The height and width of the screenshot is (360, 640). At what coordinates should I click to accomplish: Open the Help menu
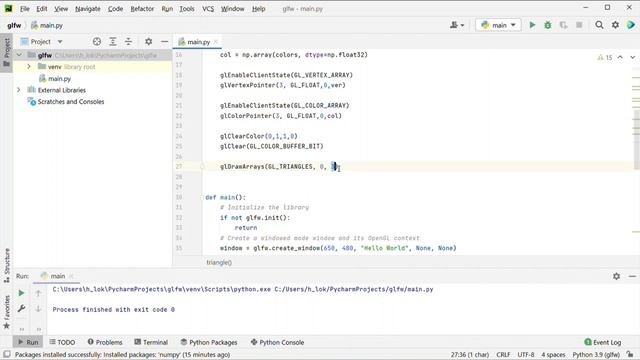tap(258, 9)
